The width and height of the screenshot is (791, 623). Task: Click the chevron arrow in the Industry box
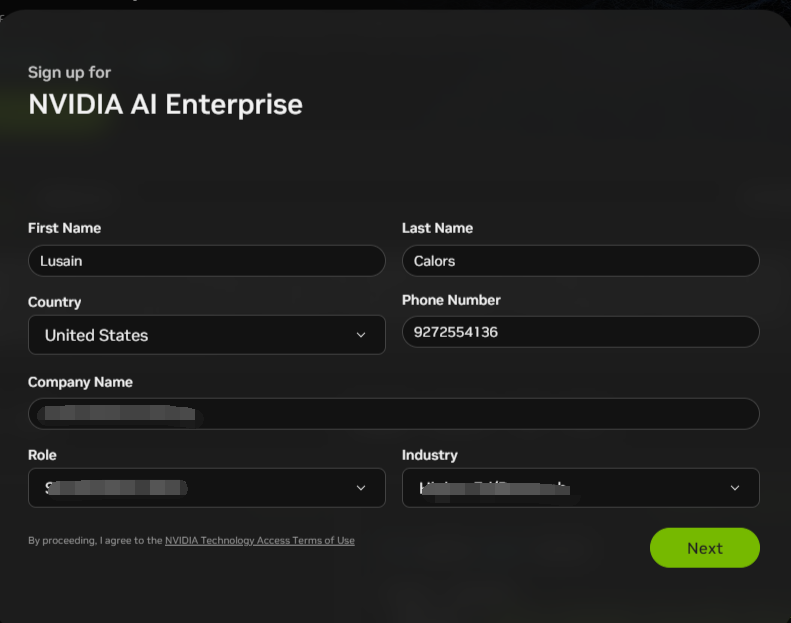[x=735, y=488]
